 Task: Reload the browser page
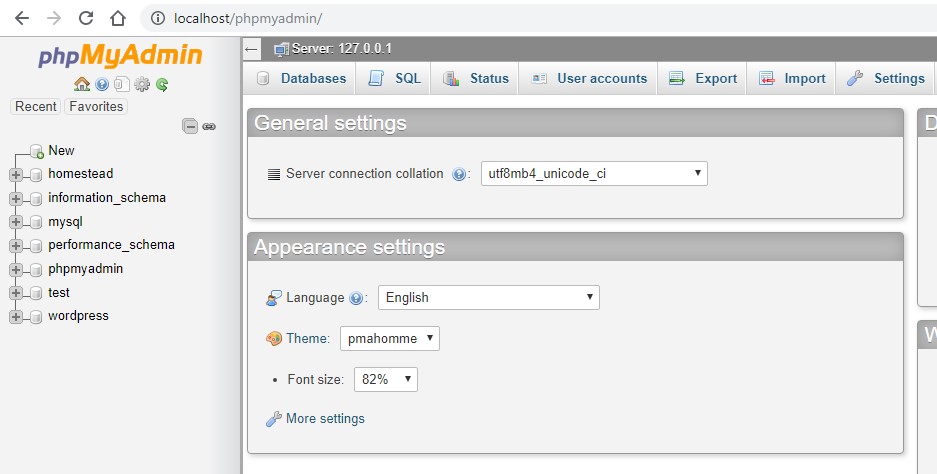(85, 18)
